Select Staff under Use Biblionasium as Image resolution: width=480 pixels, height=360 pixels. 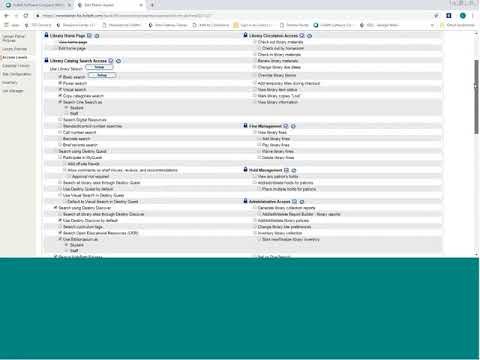[66, 250]
